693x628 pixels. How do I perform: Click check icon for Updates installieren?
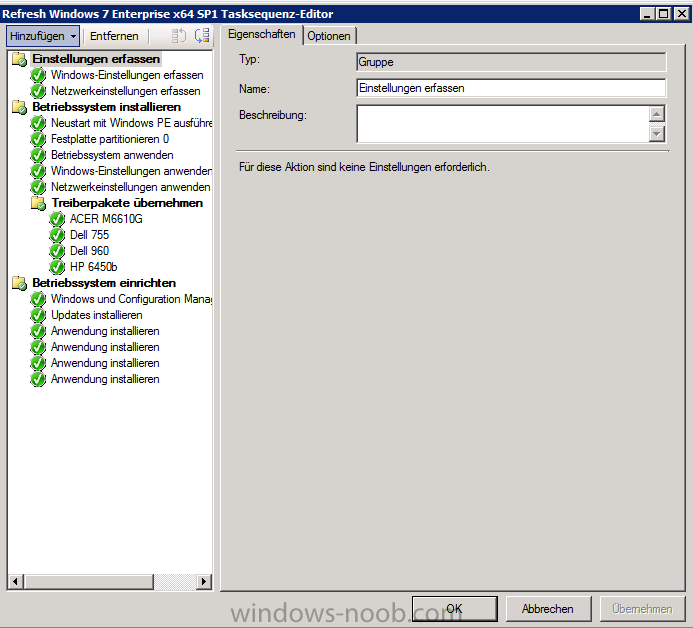(38, 315)
